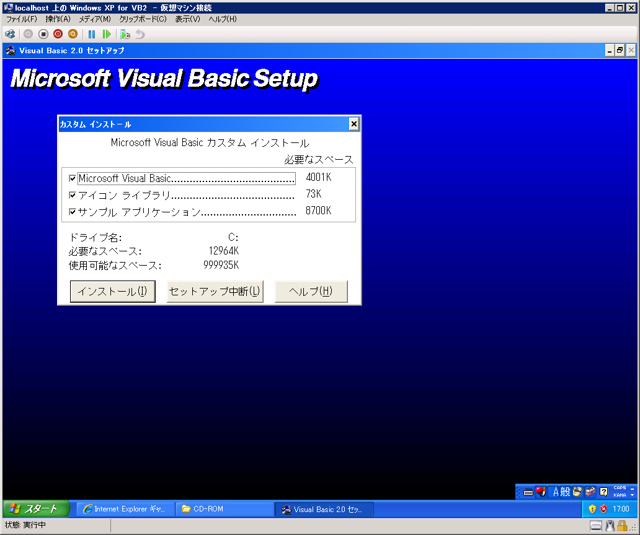The height and width of the screenshot is (535, 640).
Task: Switch to Internet Explorer taskbar item
Action: tap(125, 509)
